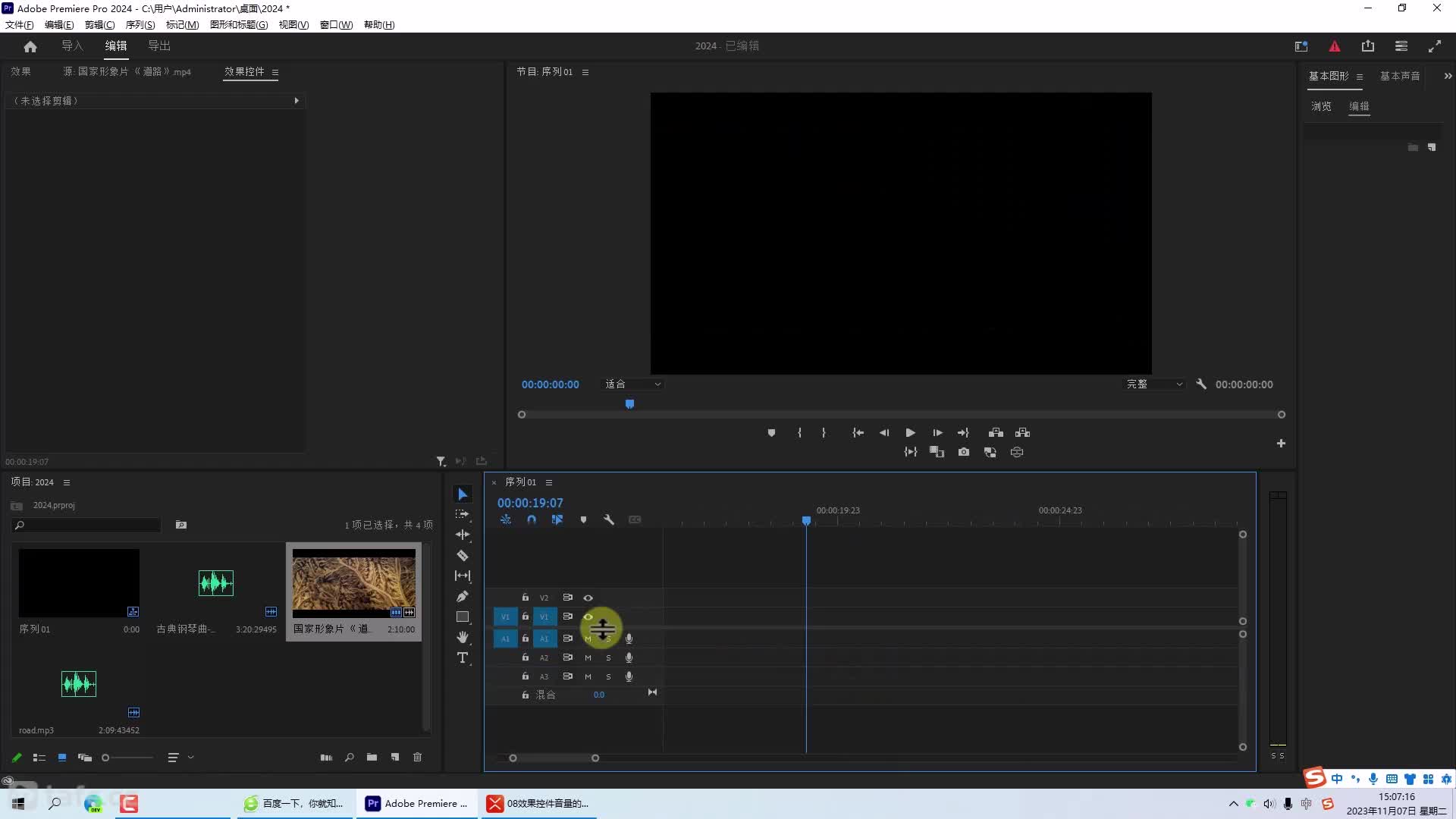
Task: Enable voice-over record on A3 track
Action: [629, 676]
